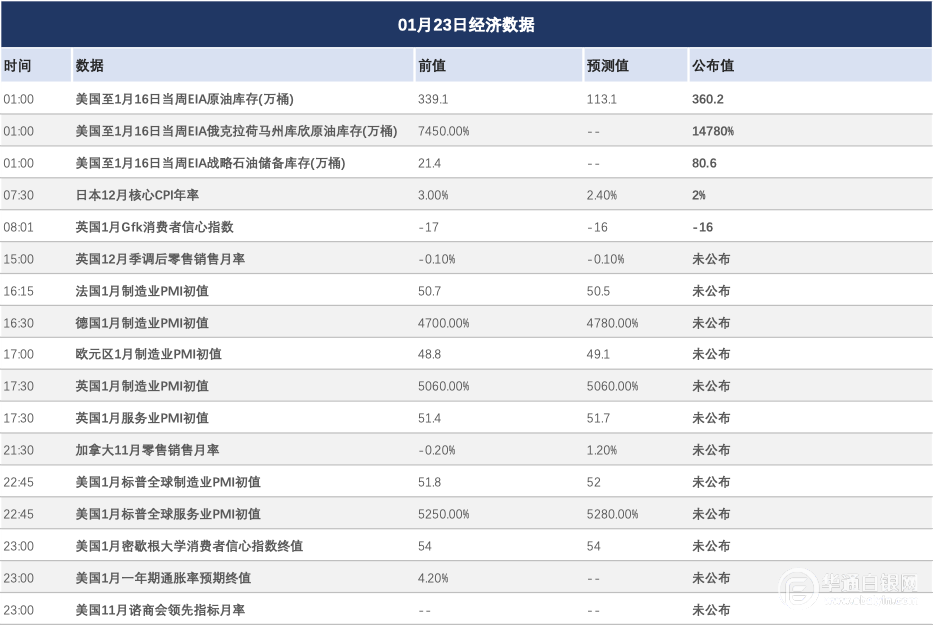Image resolution: width=933 pixels, height=625 pixels.
Task: Click the 预测值 column header
Action: tap(607, 66)
